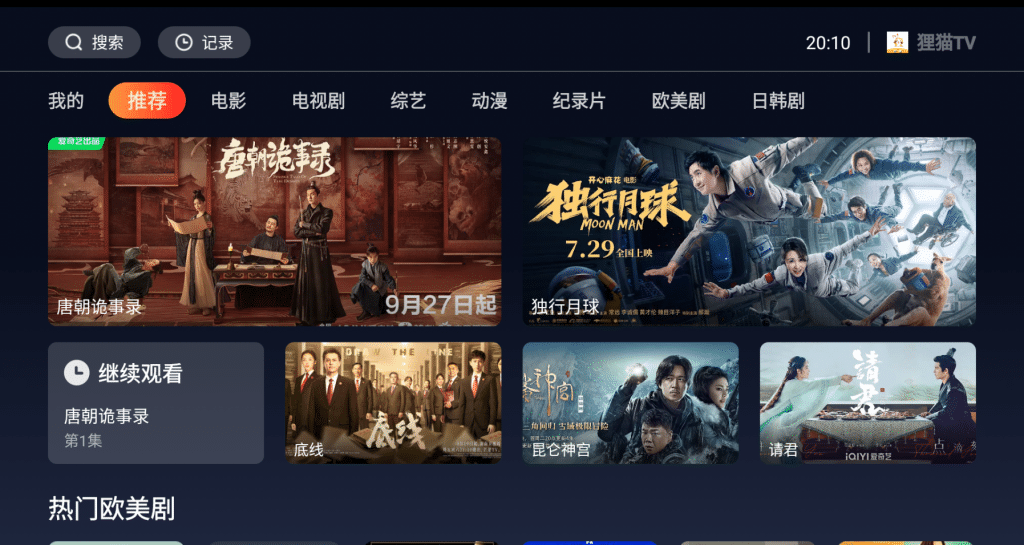Go to the 综艺 tab
This screenshot has width=1024, height=545.
point(408,101)
